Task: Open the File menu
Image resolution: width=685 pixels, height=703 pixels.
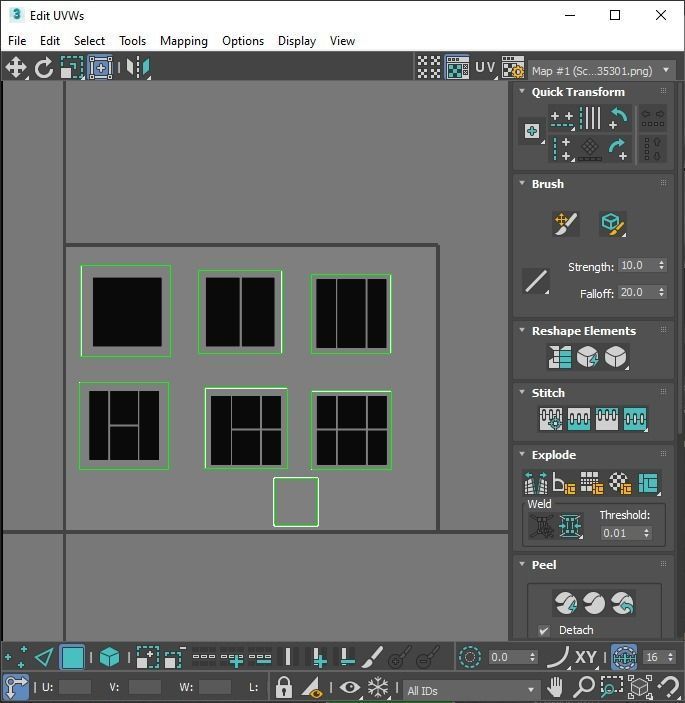Action: [x=17, y=41]
